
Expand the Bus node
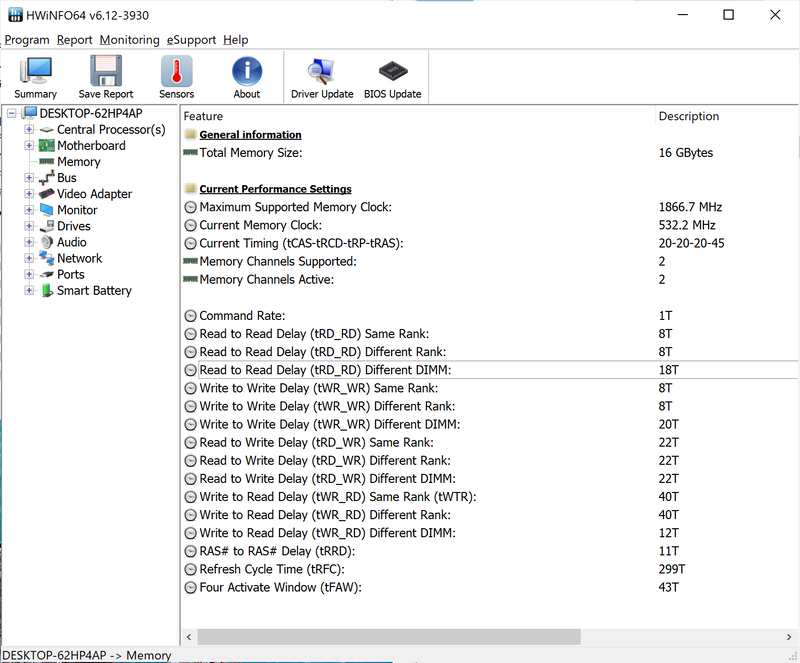point(29,178)
